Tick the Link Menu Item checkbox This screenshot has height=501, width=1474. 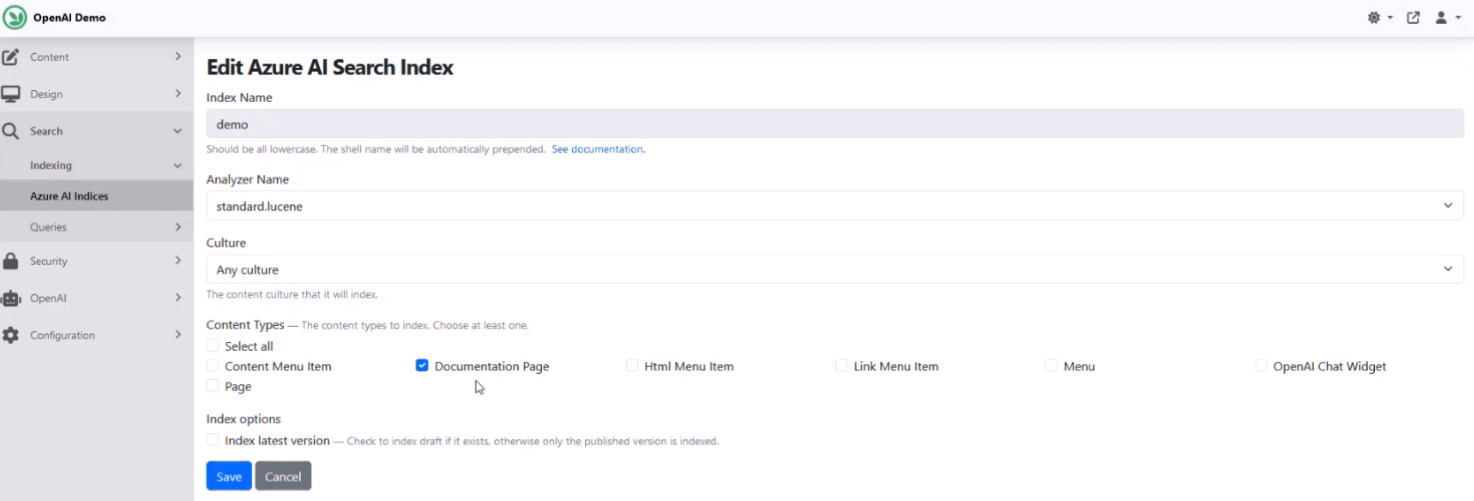pos(842,366)
